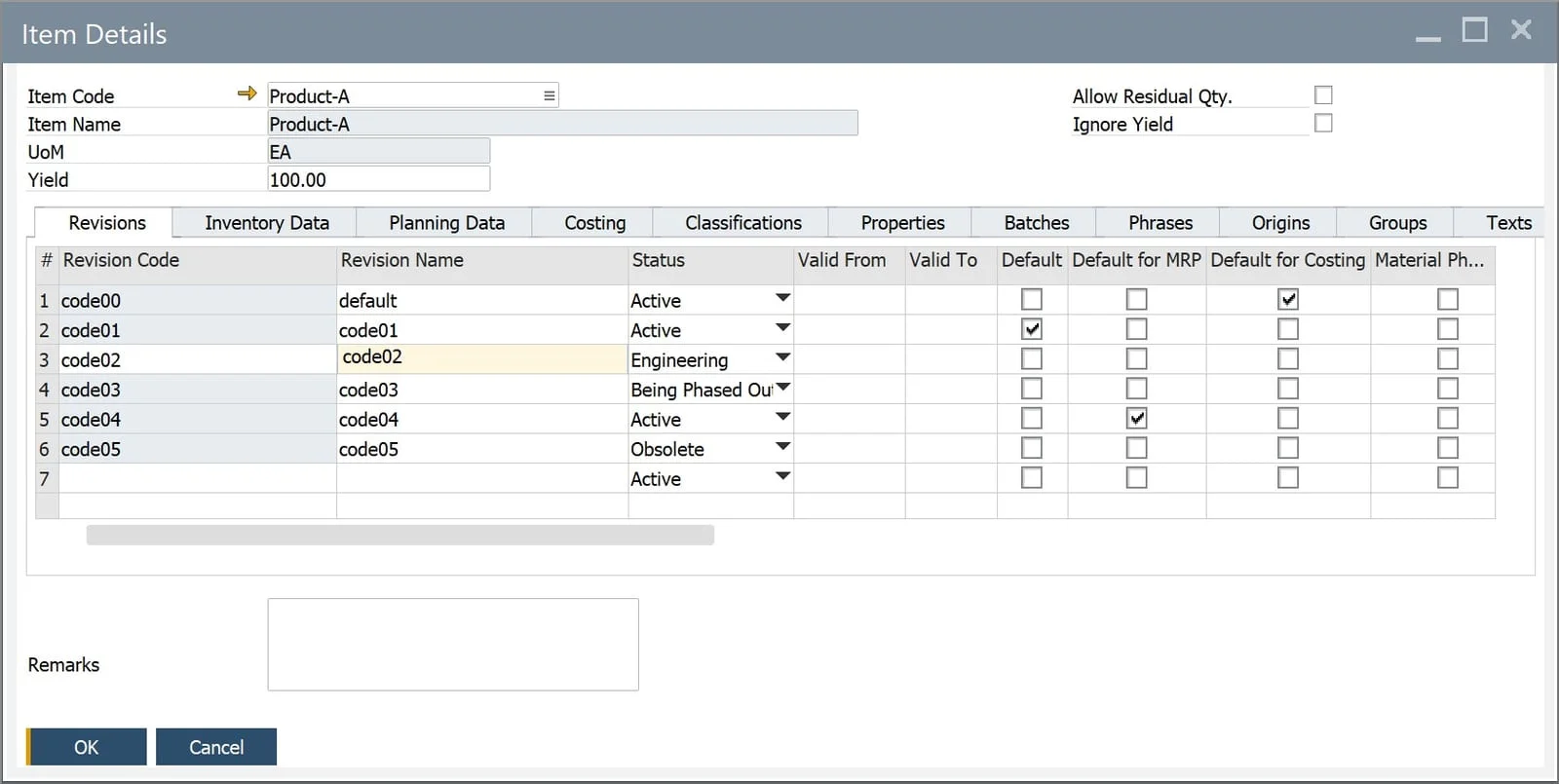
Task: Check Default for MRP on code03 row
Action: [x=1136, y=389]
